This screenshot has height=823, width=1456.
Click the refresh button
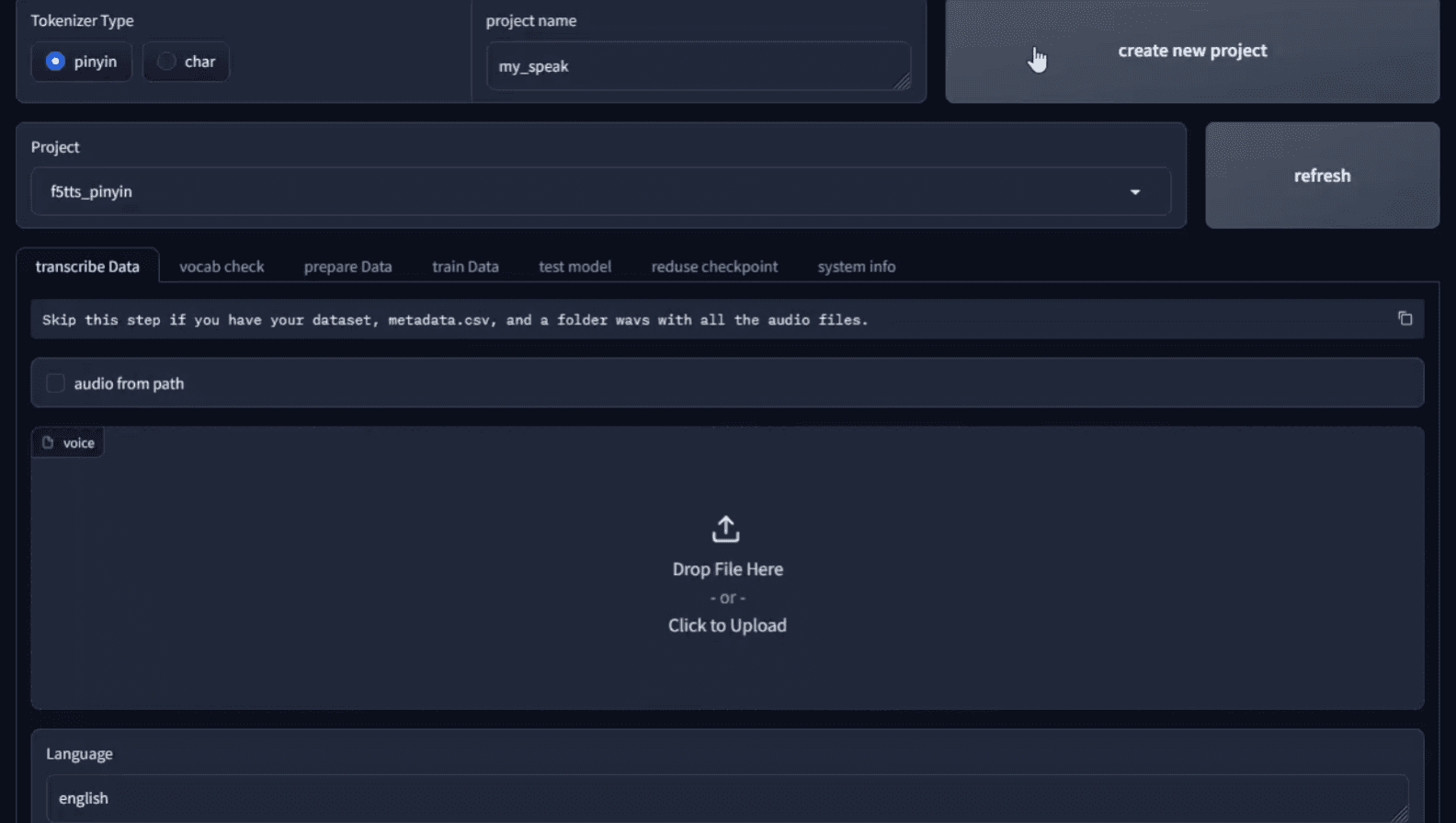coord(1322,176)
